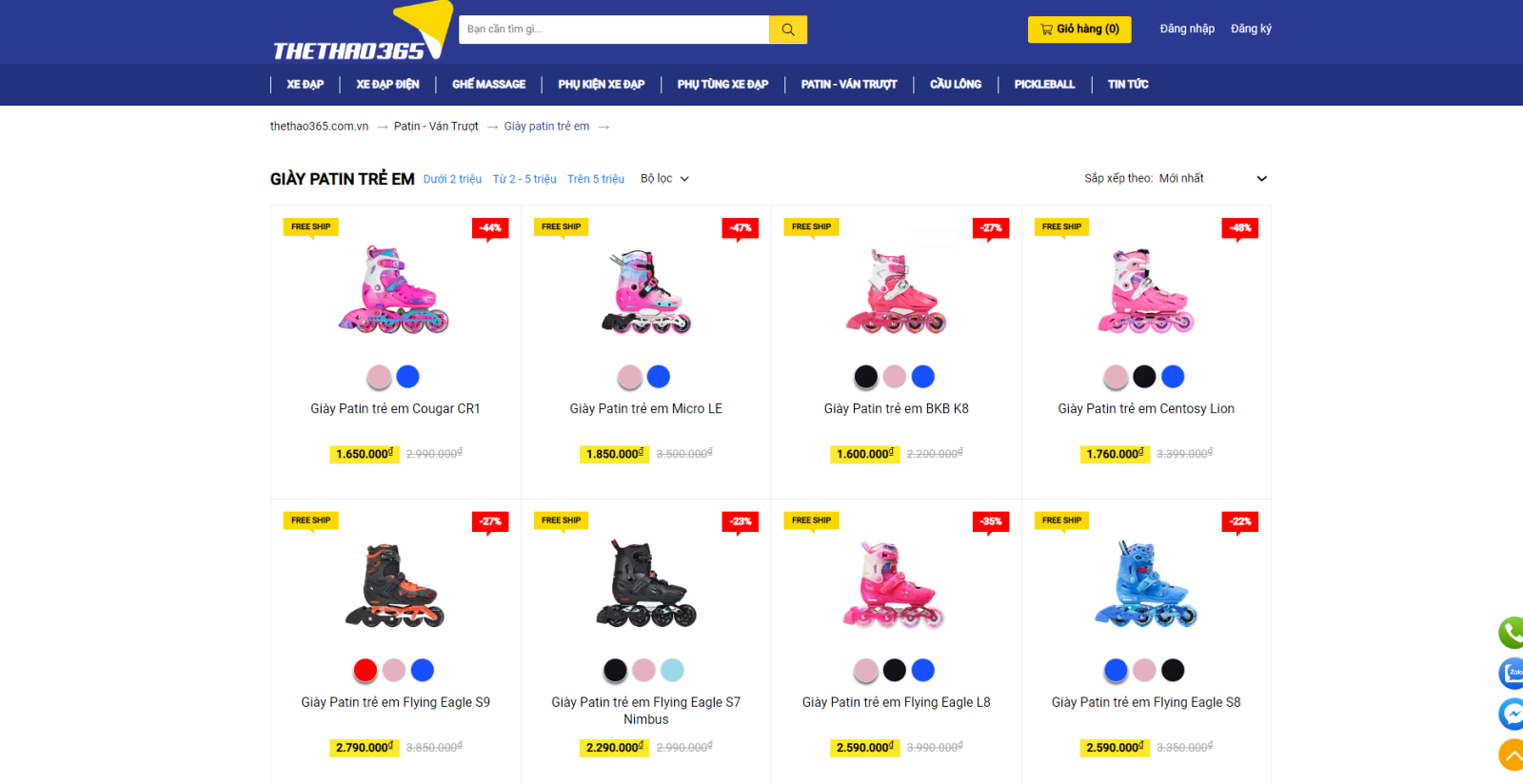
Task: Open Flying Eagle S8 product image
Action: [1146, 584]
